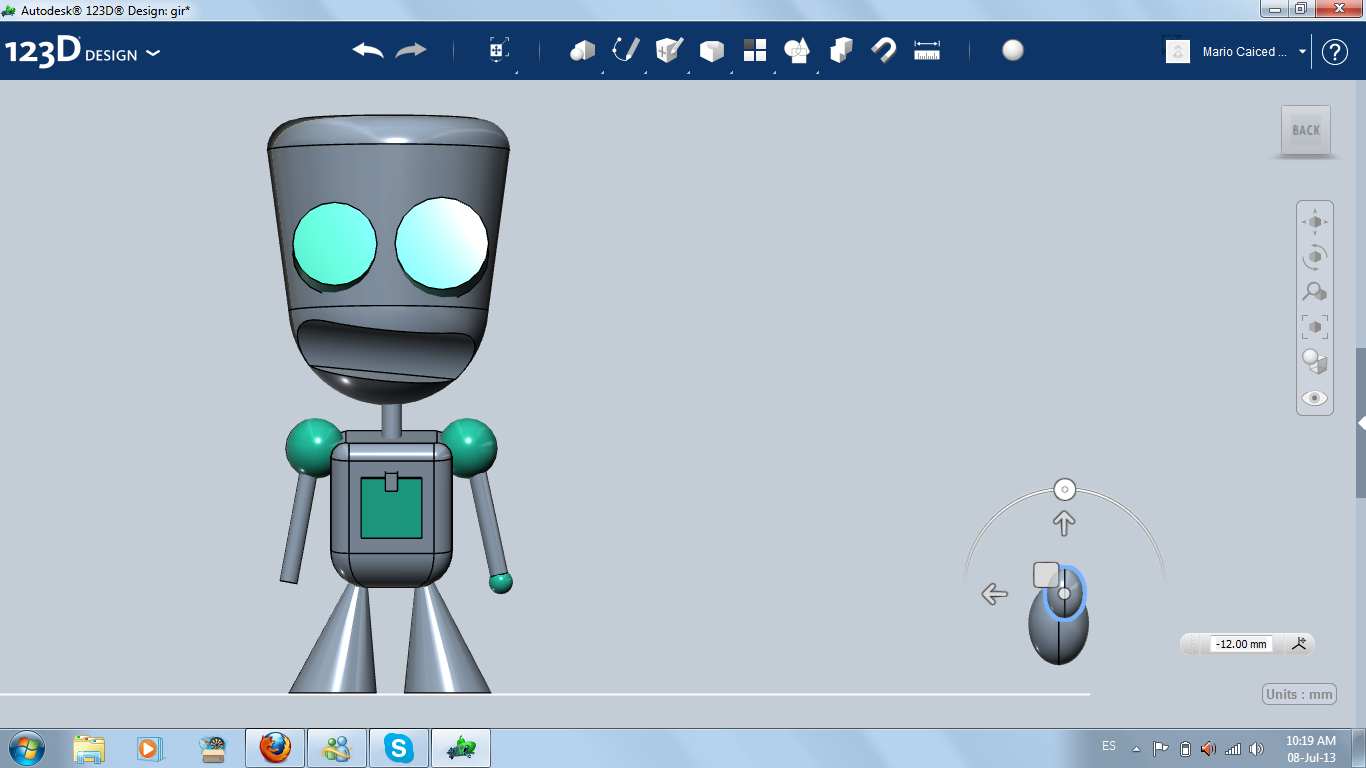Image resolution: width=1366 pixels, height=768 pixels.
Task: Click the ES language indicator
Action: pyautogui.click(x=1109, y=746)
